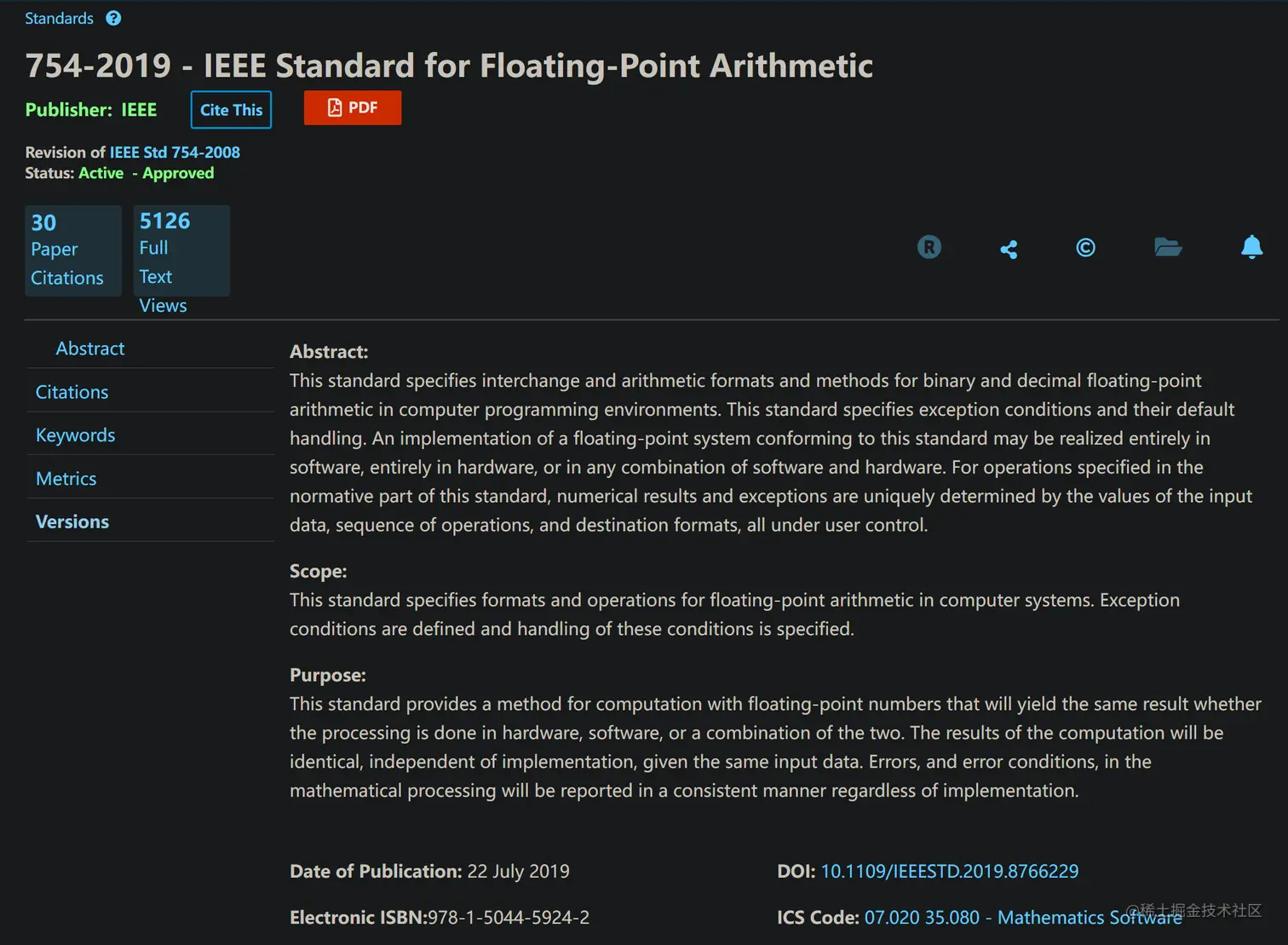
Task: Click the Cite This button
Action: (x=231, y=110)
